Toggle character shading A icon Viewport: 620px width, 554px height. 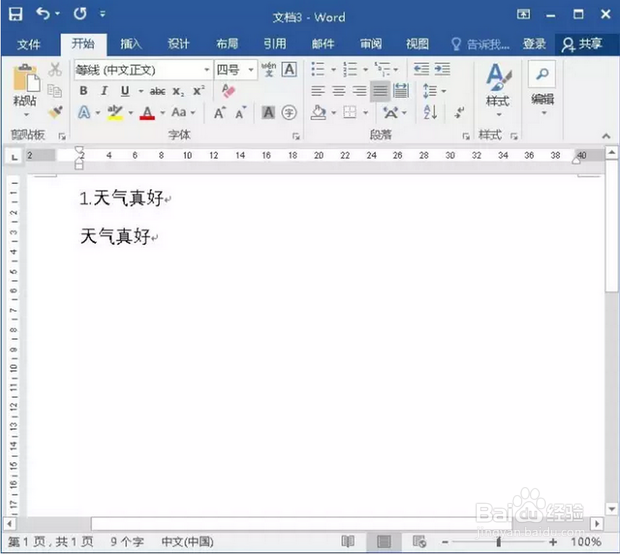tap(268, 113)
